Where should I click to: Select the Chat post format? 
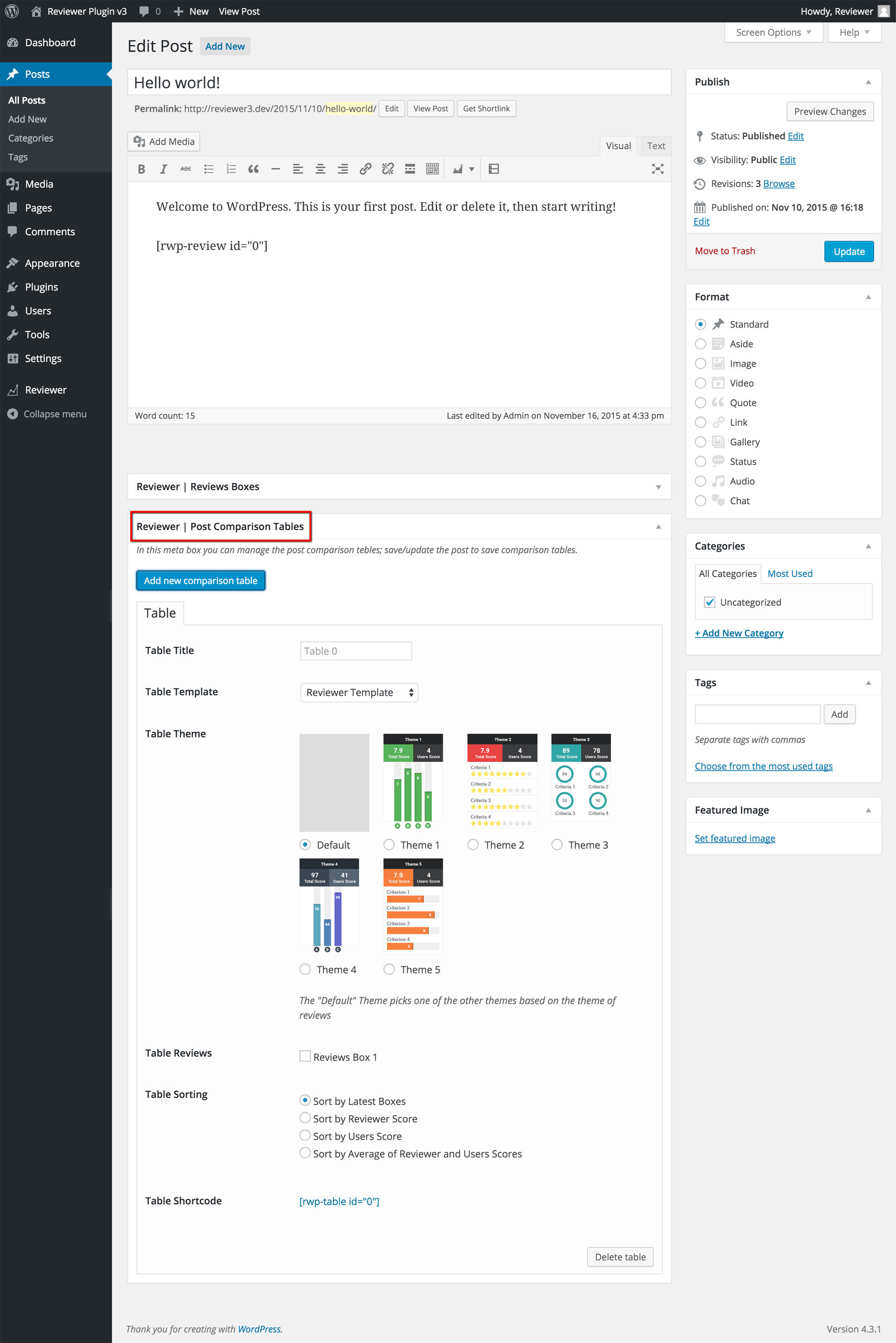pyautogui.click(x=700, y=501)
